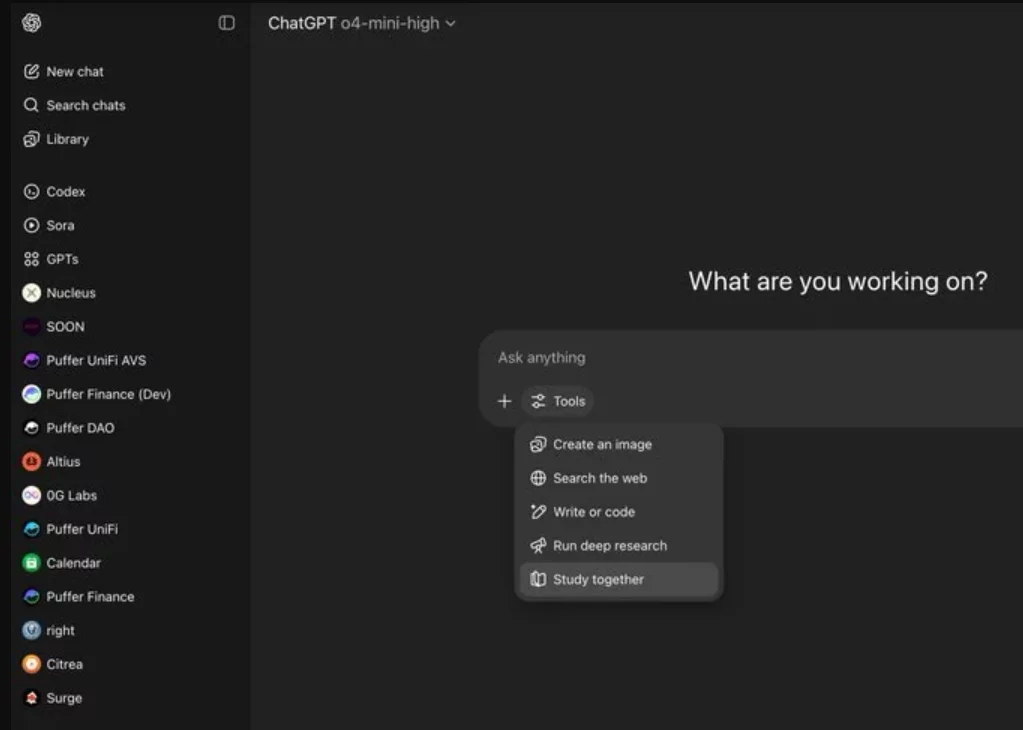Click the Search chats magnifier icon
Viewport: 1023px width, 730px height.
coord(31,105)
